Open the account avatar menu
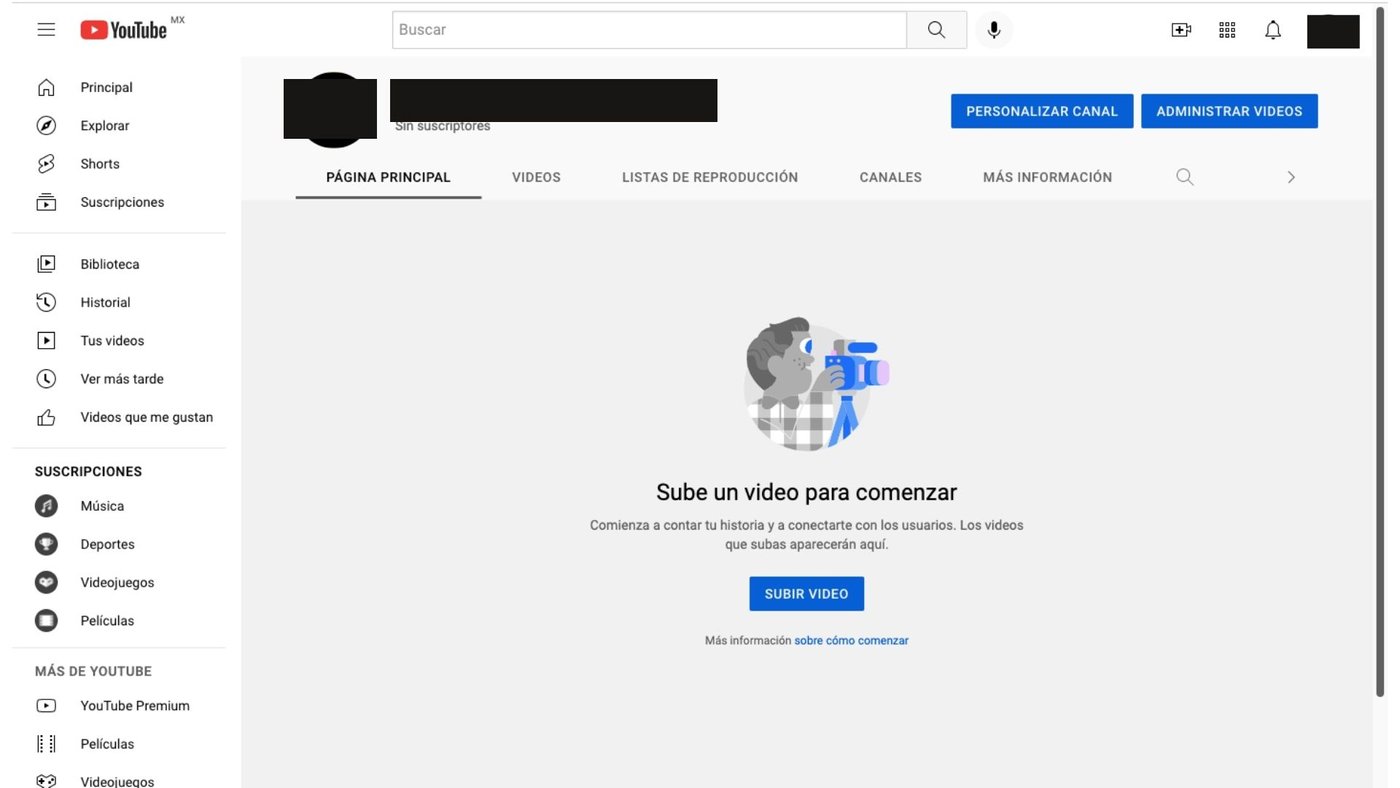This screenshot has width=1400, height=788. click(x=1333, y=31)
